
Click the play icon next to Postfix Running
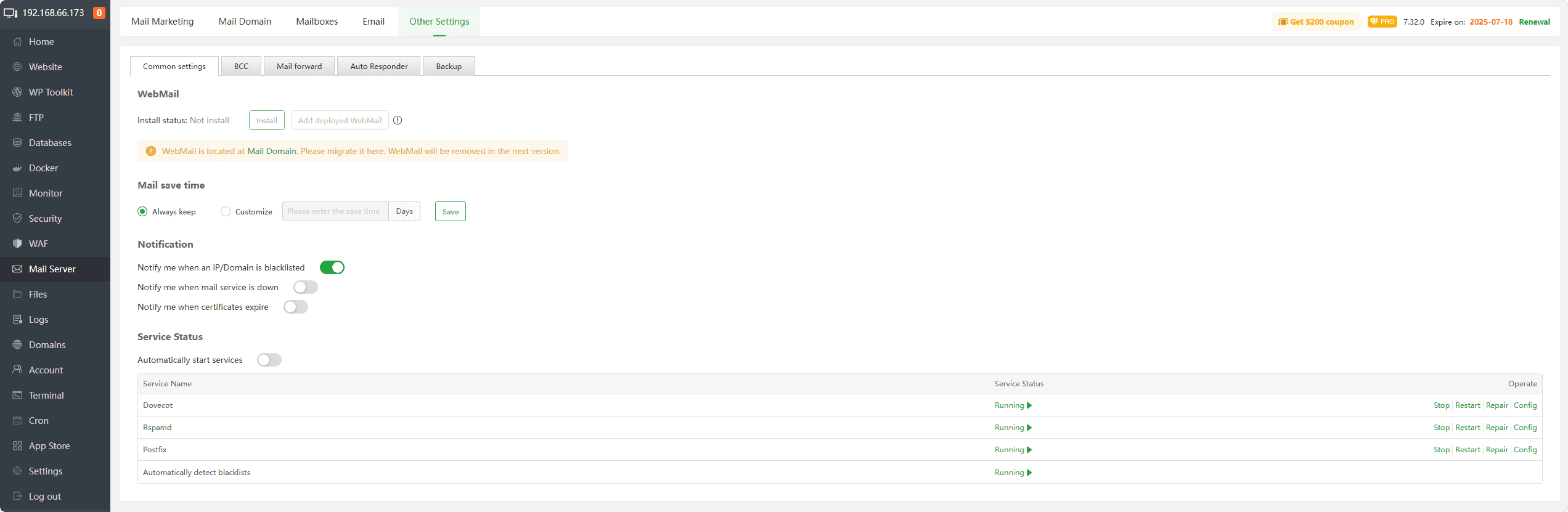pos(1029,450)
